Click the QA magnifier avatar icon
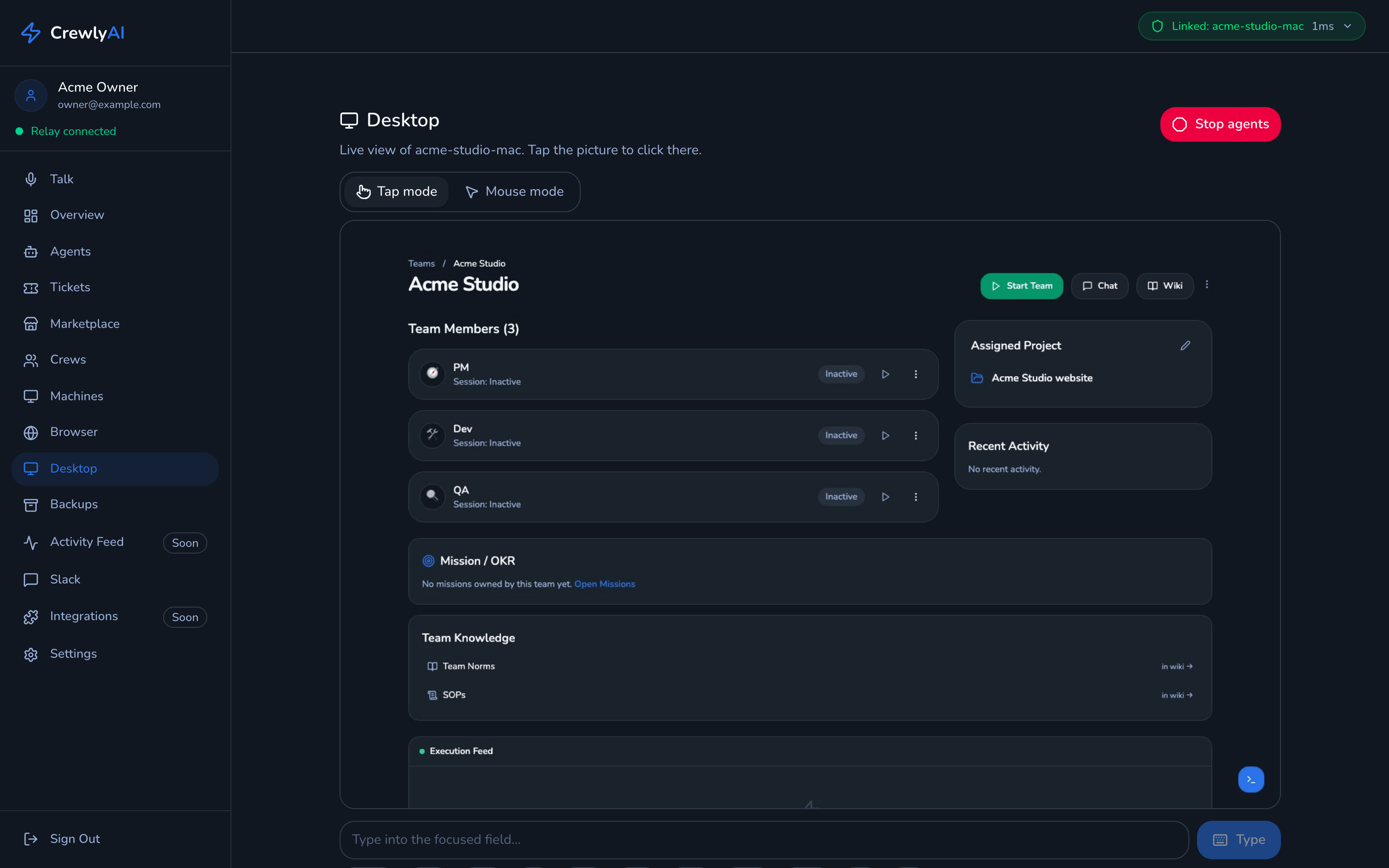Screen dimensions: 1389x868 (433, 497)
